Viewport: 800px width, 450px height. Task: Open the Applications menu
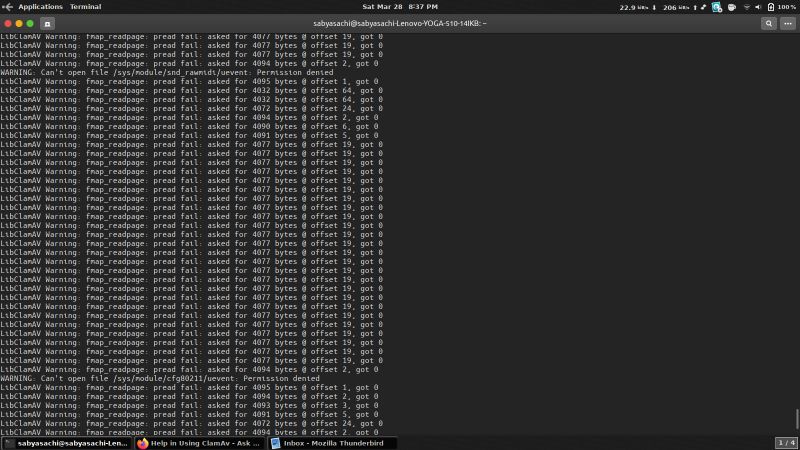[40, 7]
